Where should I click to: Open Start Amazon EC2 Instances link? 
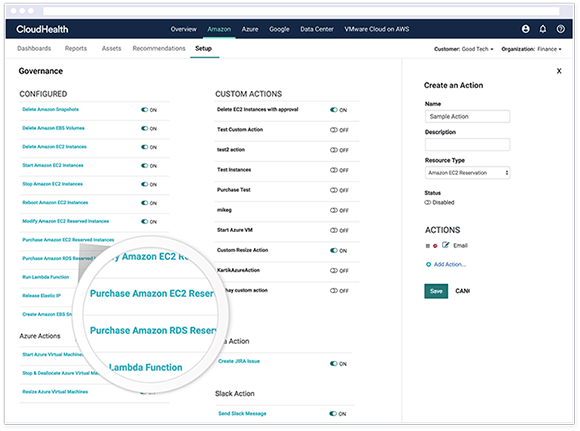click(x=53, y=165)
